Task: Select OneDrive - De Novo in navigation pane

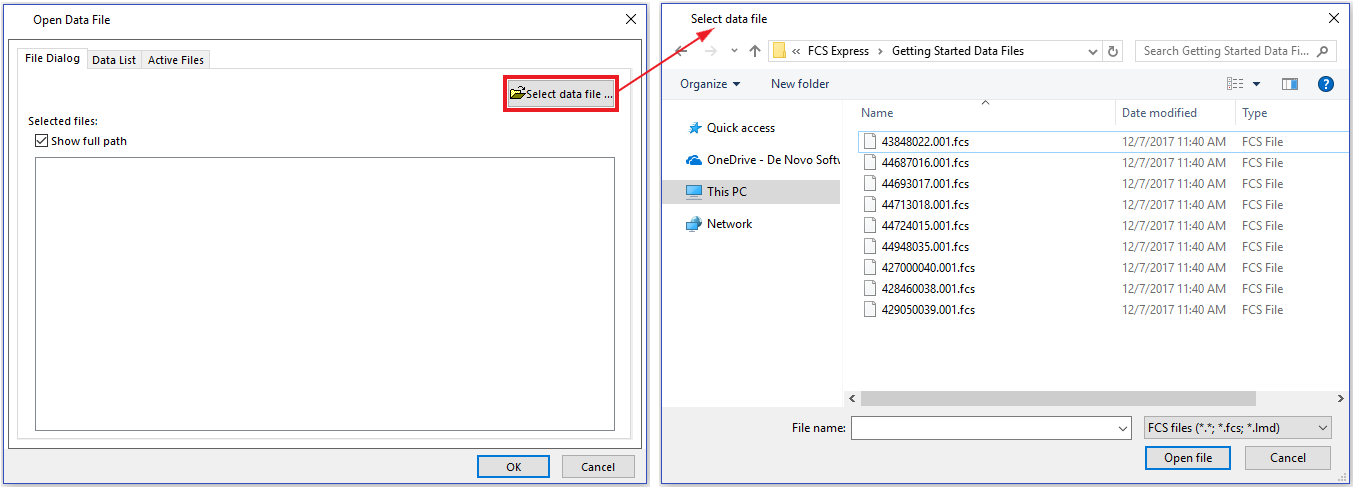Action: 762,160
